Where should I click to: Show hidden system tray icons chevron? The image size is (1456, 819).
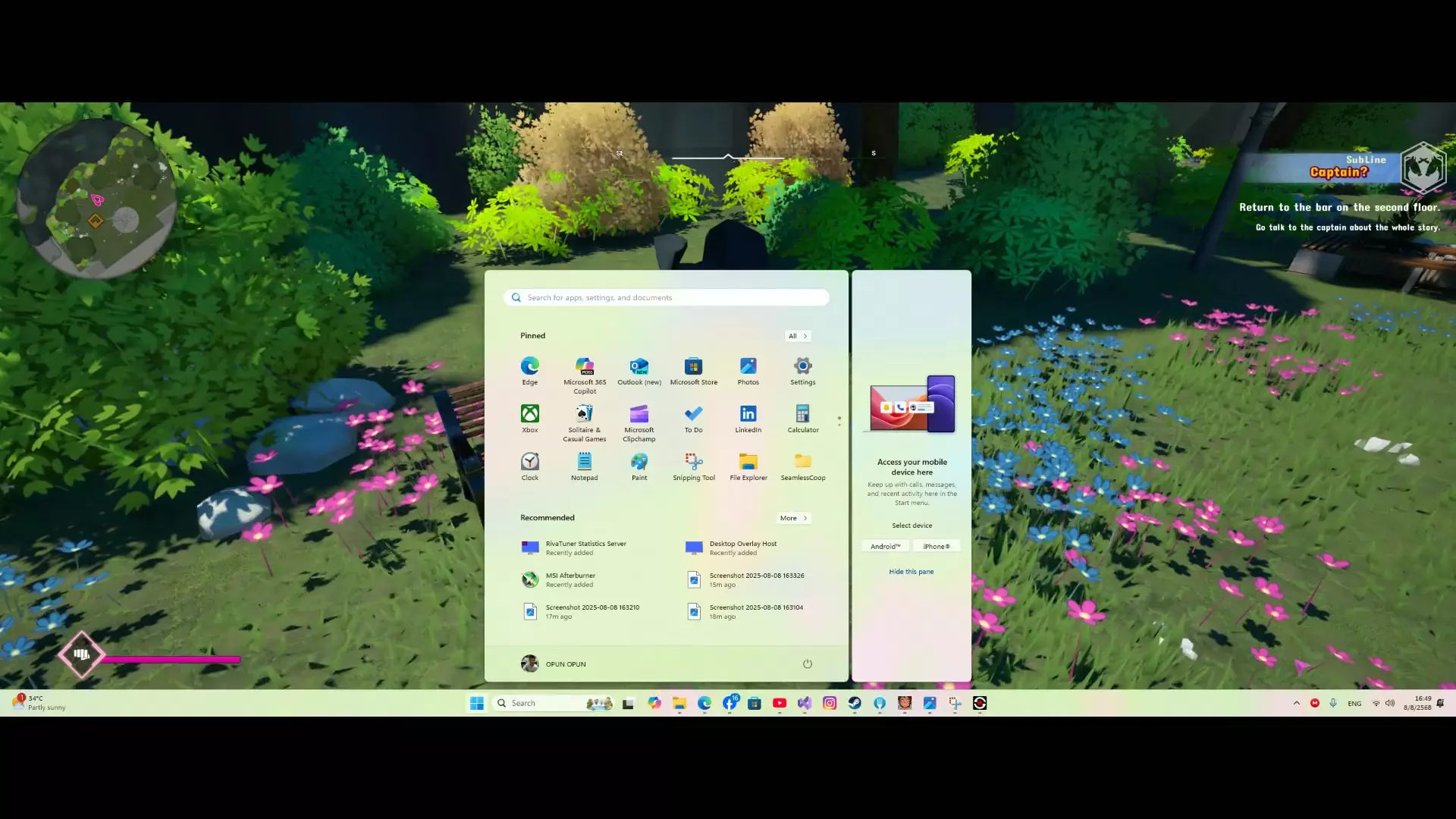(x=1296, y=703)
